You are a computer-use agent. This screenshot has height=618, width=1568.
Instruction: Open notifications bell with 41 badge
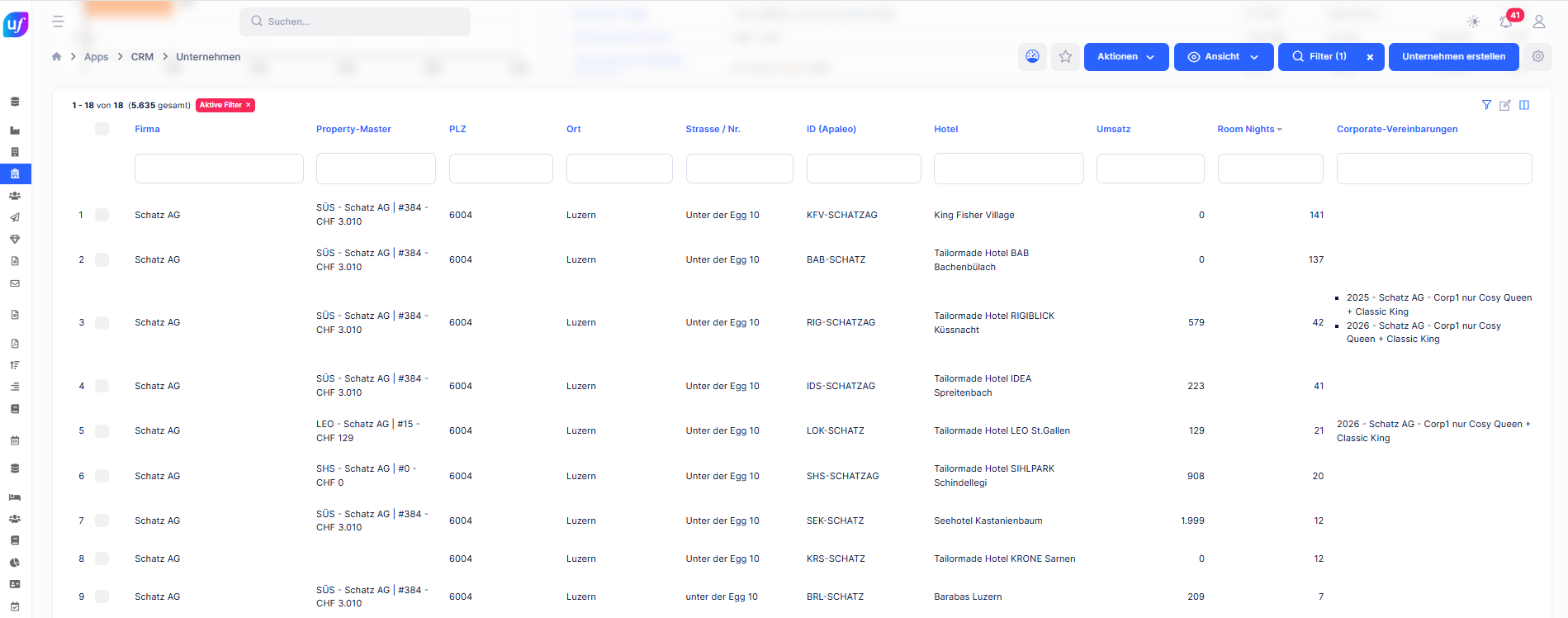(x=1506, y=21)
